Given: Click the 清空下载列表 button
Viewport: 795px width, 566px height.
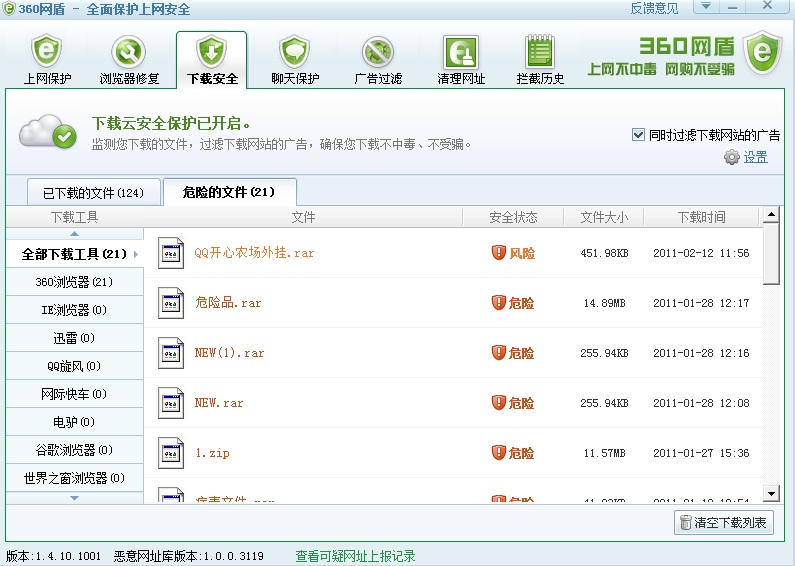Looking at the screenshot, I should pyautogui.click(x=724, y=522).
